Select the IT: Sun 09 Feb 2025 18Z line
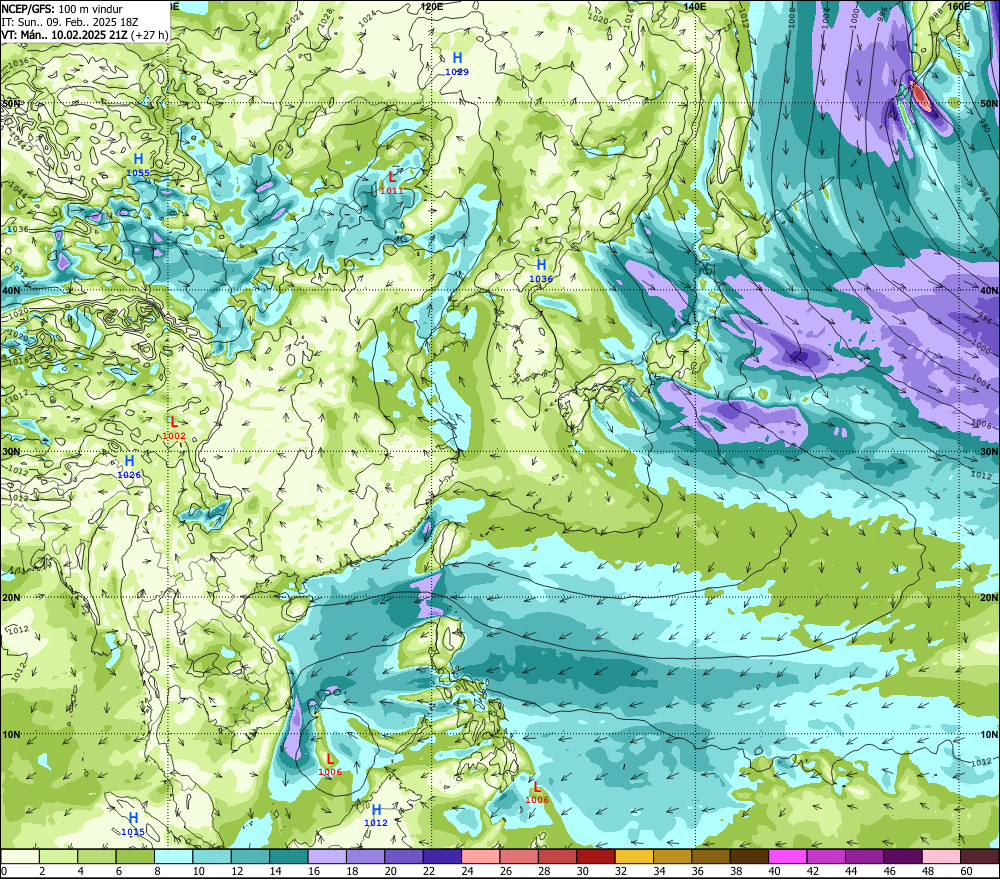 pos(70,22)
